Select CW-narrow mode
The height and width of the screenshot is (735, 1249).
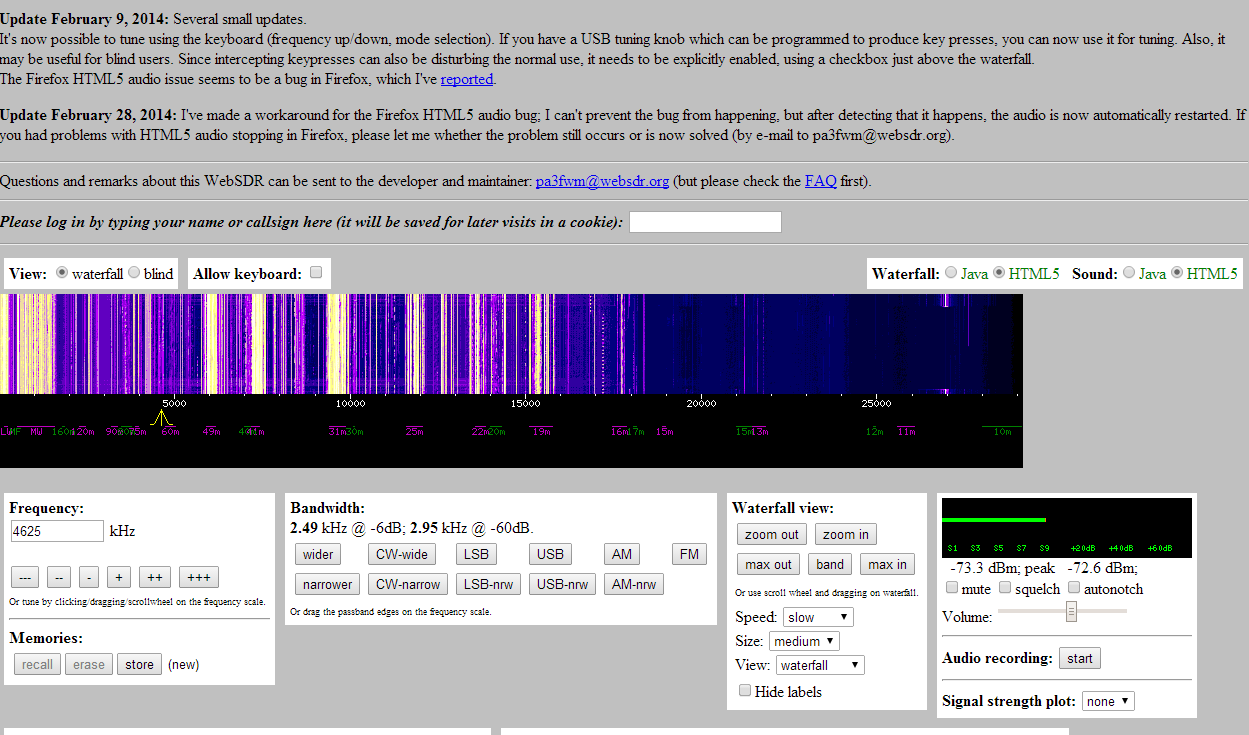407,584
